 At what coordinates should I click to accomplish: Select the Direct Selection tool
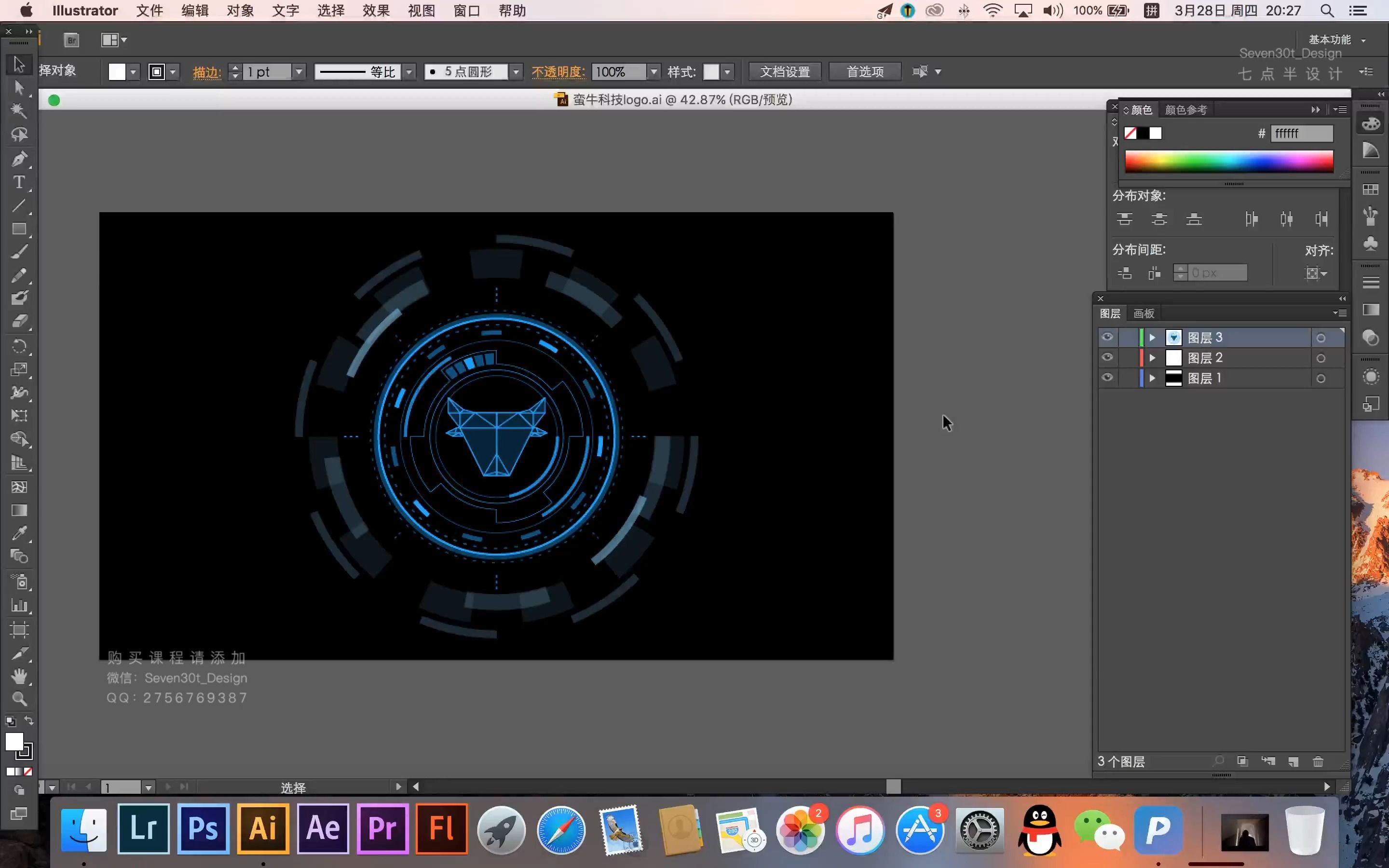pyautogui.click(x=19, y=87)
